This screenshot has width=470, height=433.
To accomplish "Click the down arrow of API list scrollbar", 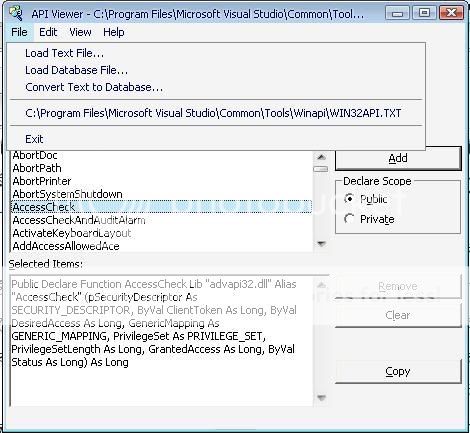I will tap(321, 244).
